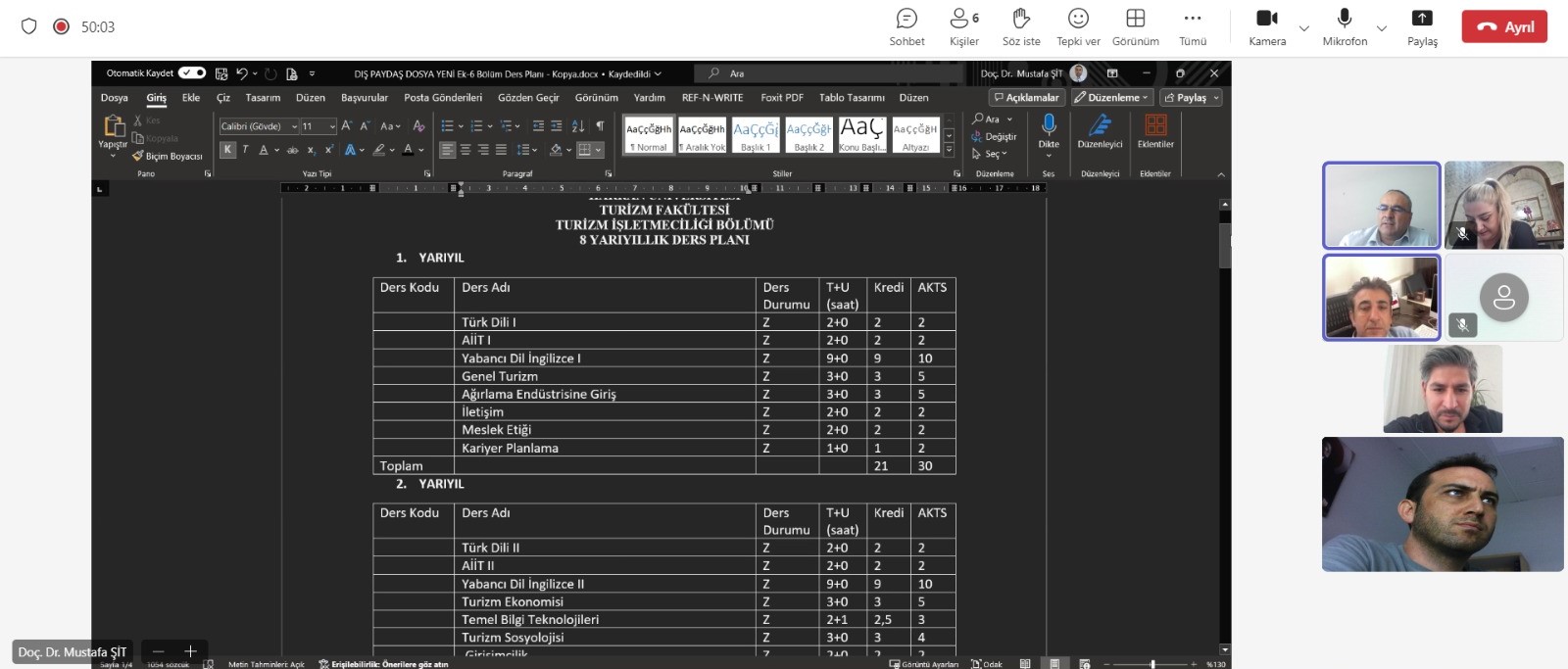
Task: Open the Düzenleyici editor tool
Action: (x=1100, y=130)
